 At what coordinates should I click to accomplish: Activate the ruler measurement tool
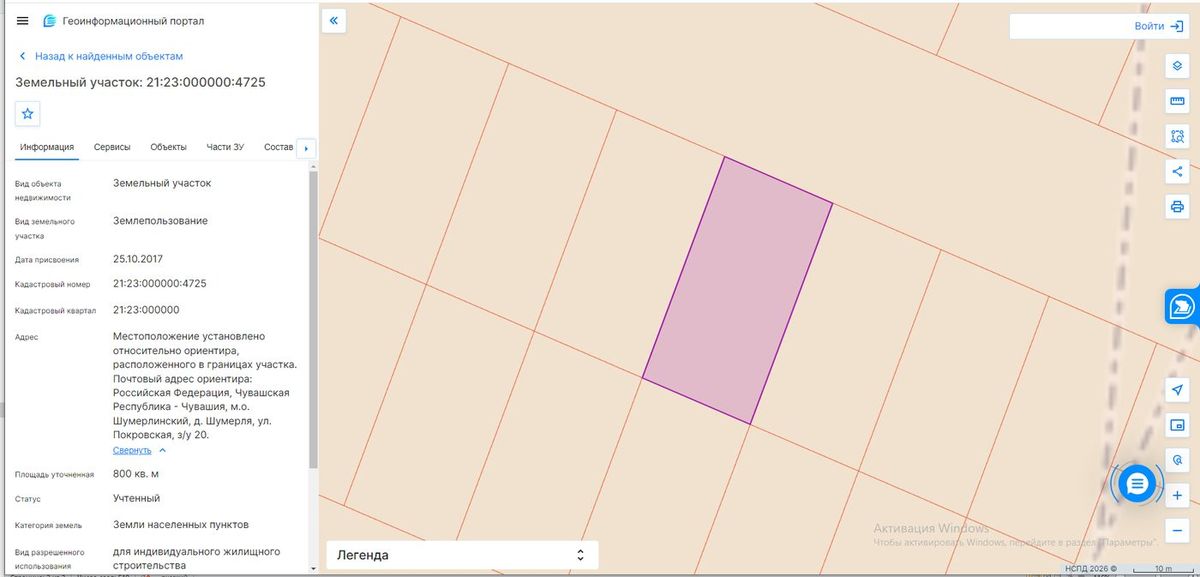click(x=1177, y=101)
